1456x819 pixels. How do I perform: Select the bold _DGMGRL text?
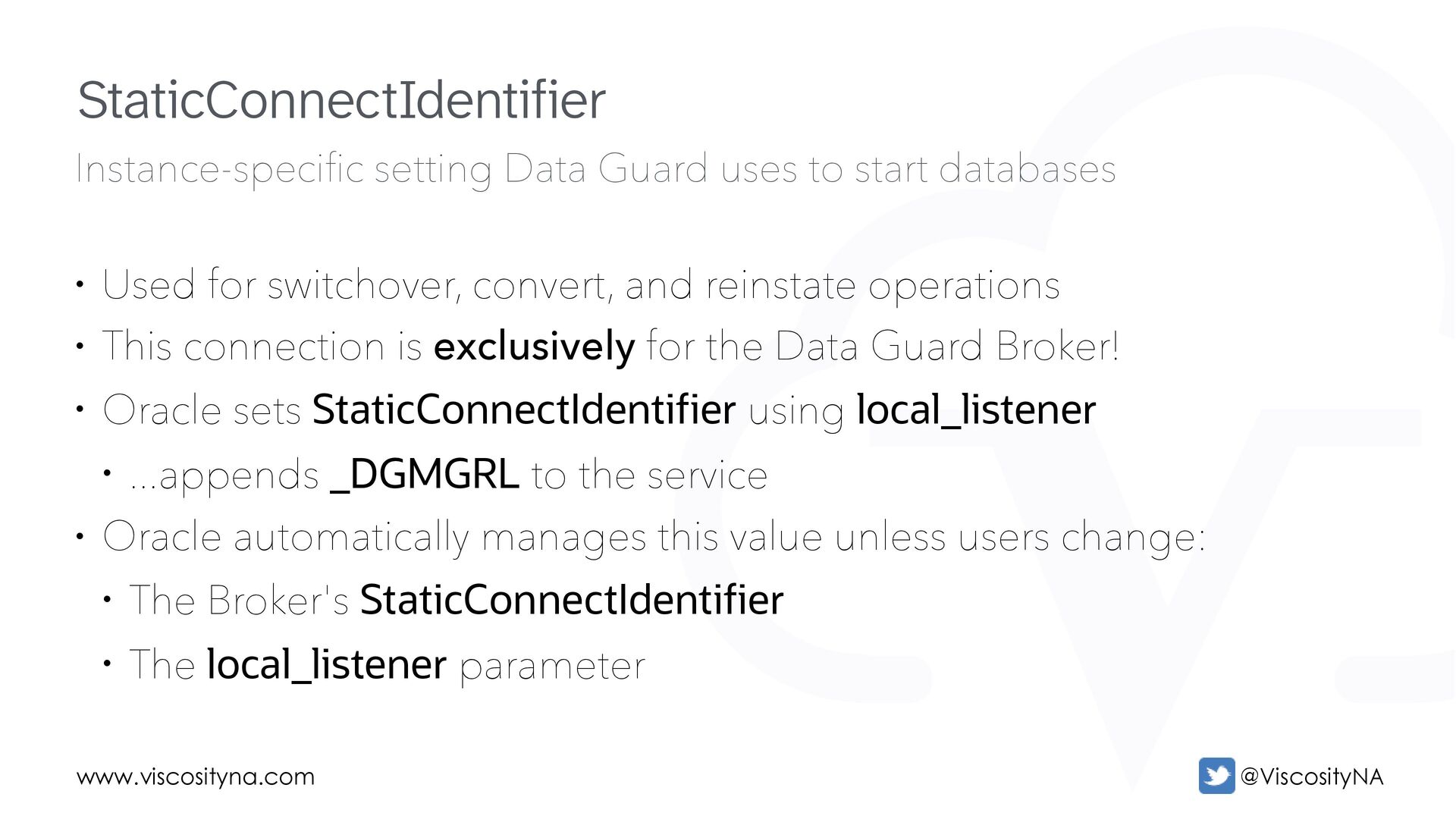pos(425,475)
